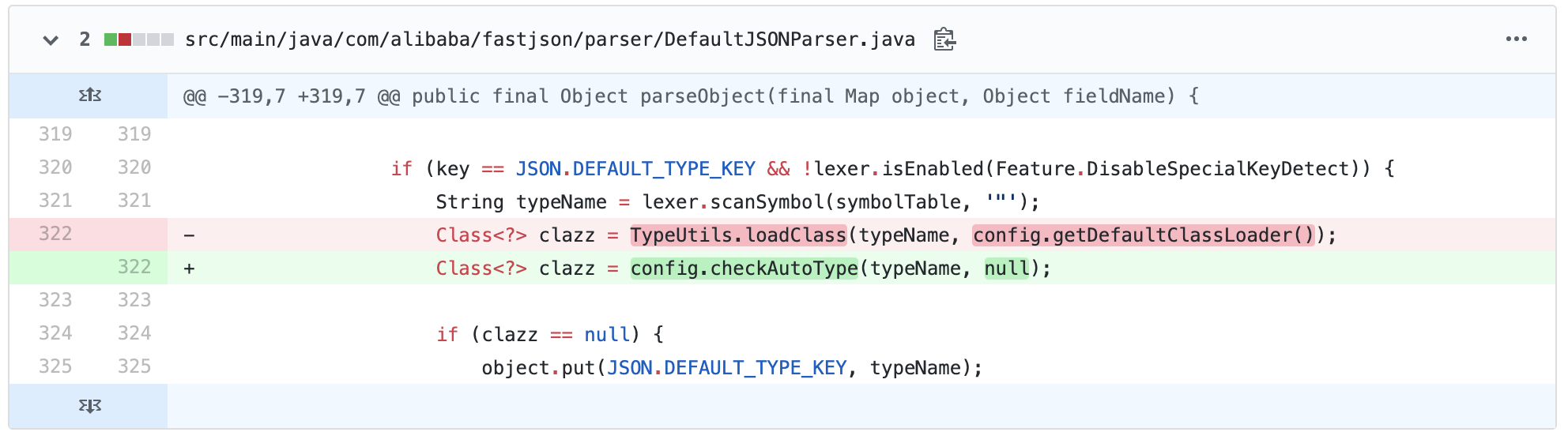The height and width of the screenshot is (447, 1568).
Task: Open the three-dot file options menu
Action: pyautogui.click(x=1516, y=39)
